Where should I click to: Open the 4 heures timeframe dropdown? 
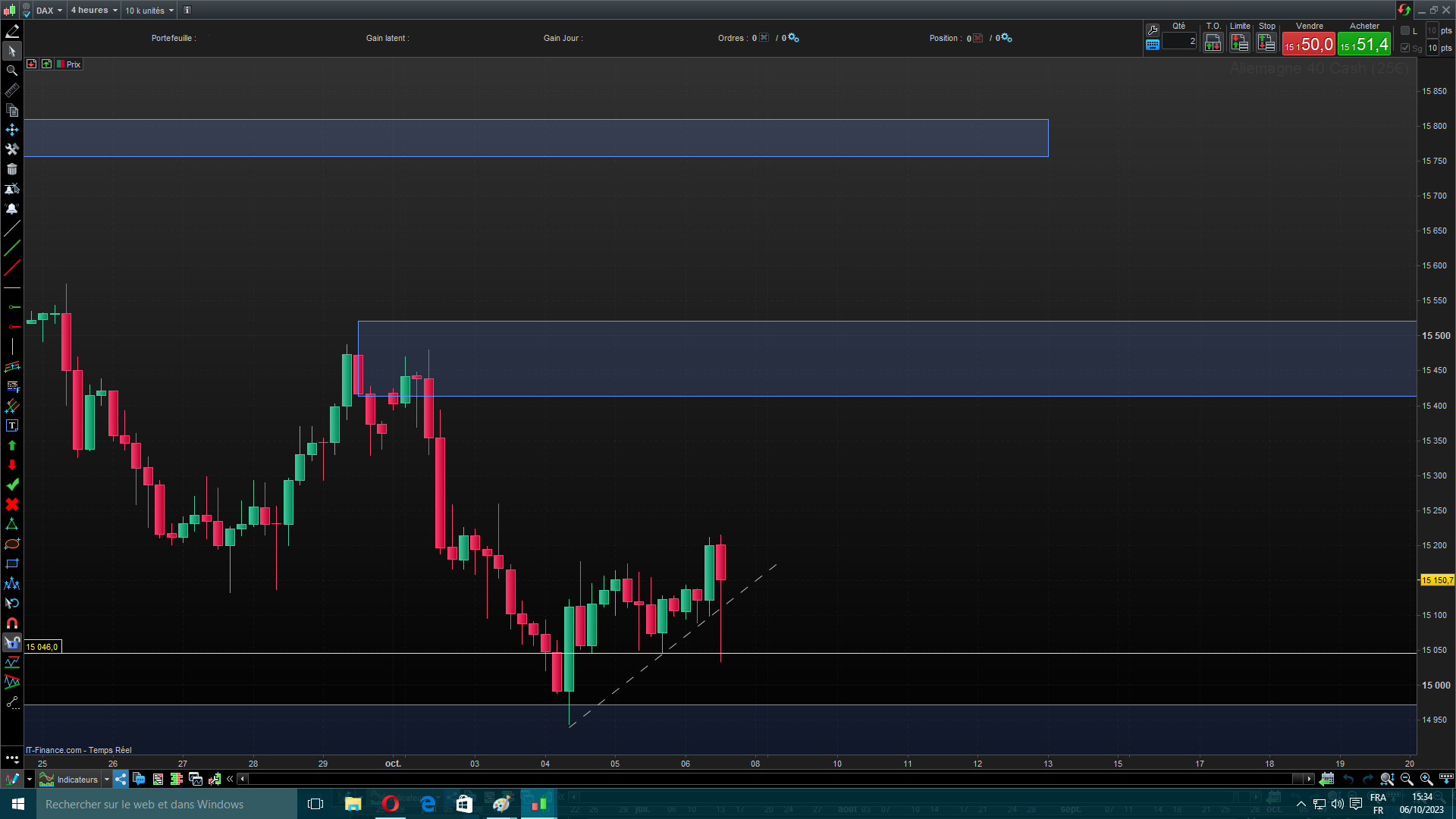pos(94,10)
